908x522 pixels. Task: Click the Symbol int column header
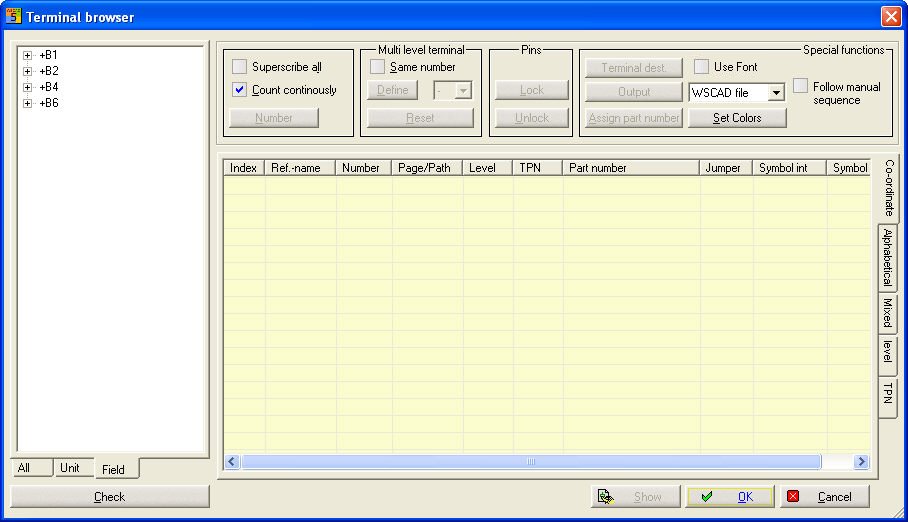pos(789,168)
